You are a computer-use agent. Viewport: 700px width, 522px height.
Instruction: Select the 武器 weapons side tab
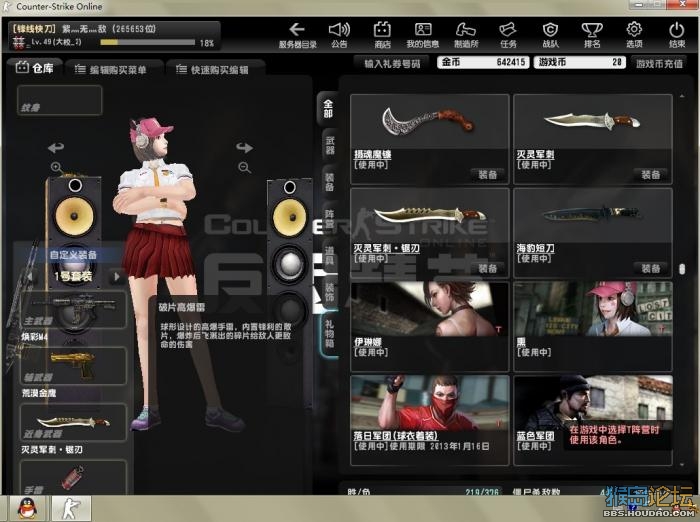(x=329, y=146)
